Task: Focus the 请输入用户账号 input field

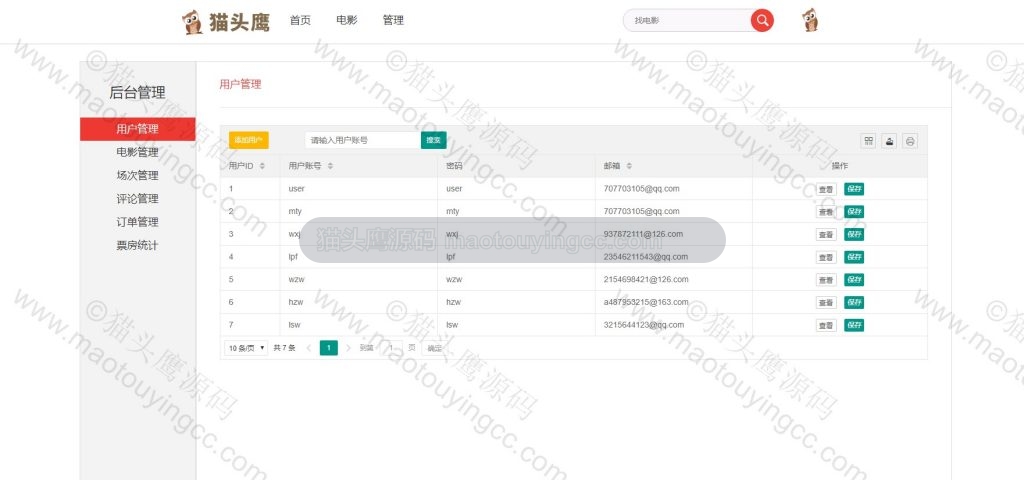Action: pos(362,140)
